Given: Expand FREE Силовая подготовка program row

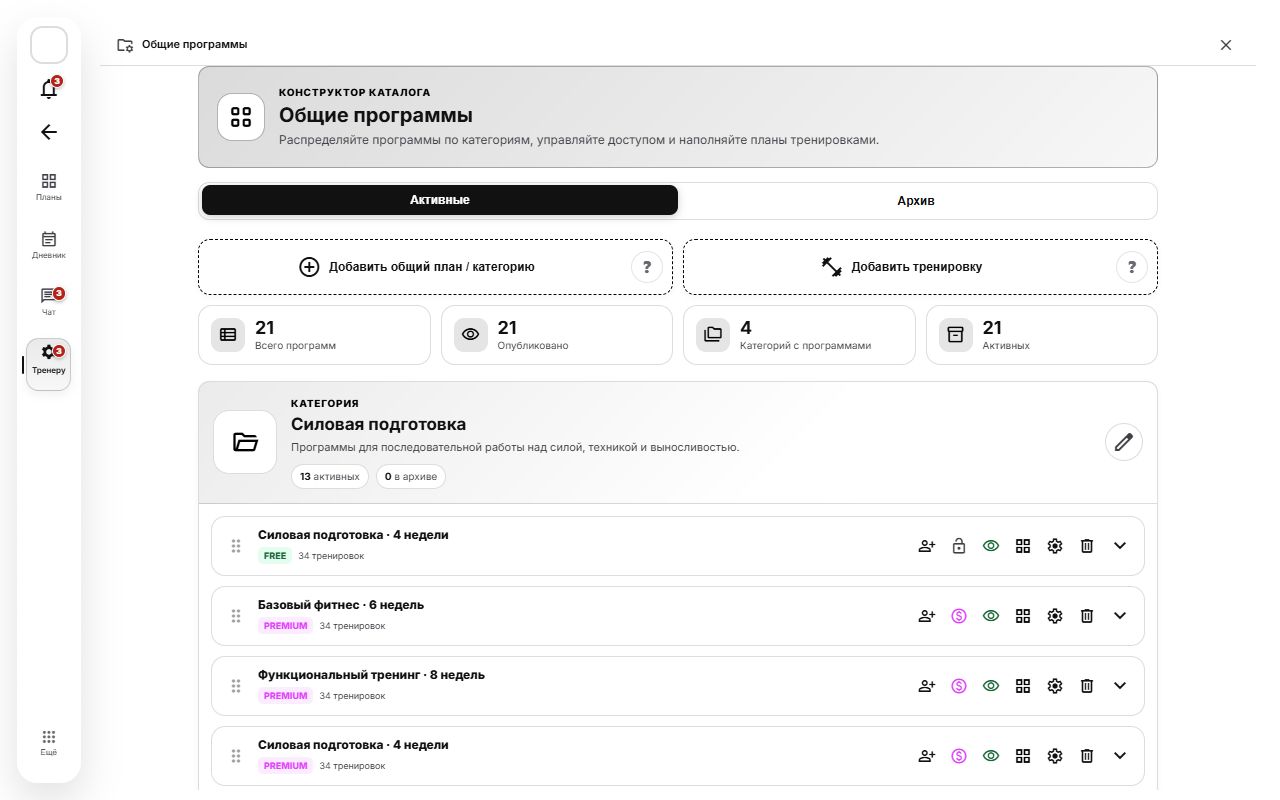Looking at the screenshot, I should tap(1120, 546).
